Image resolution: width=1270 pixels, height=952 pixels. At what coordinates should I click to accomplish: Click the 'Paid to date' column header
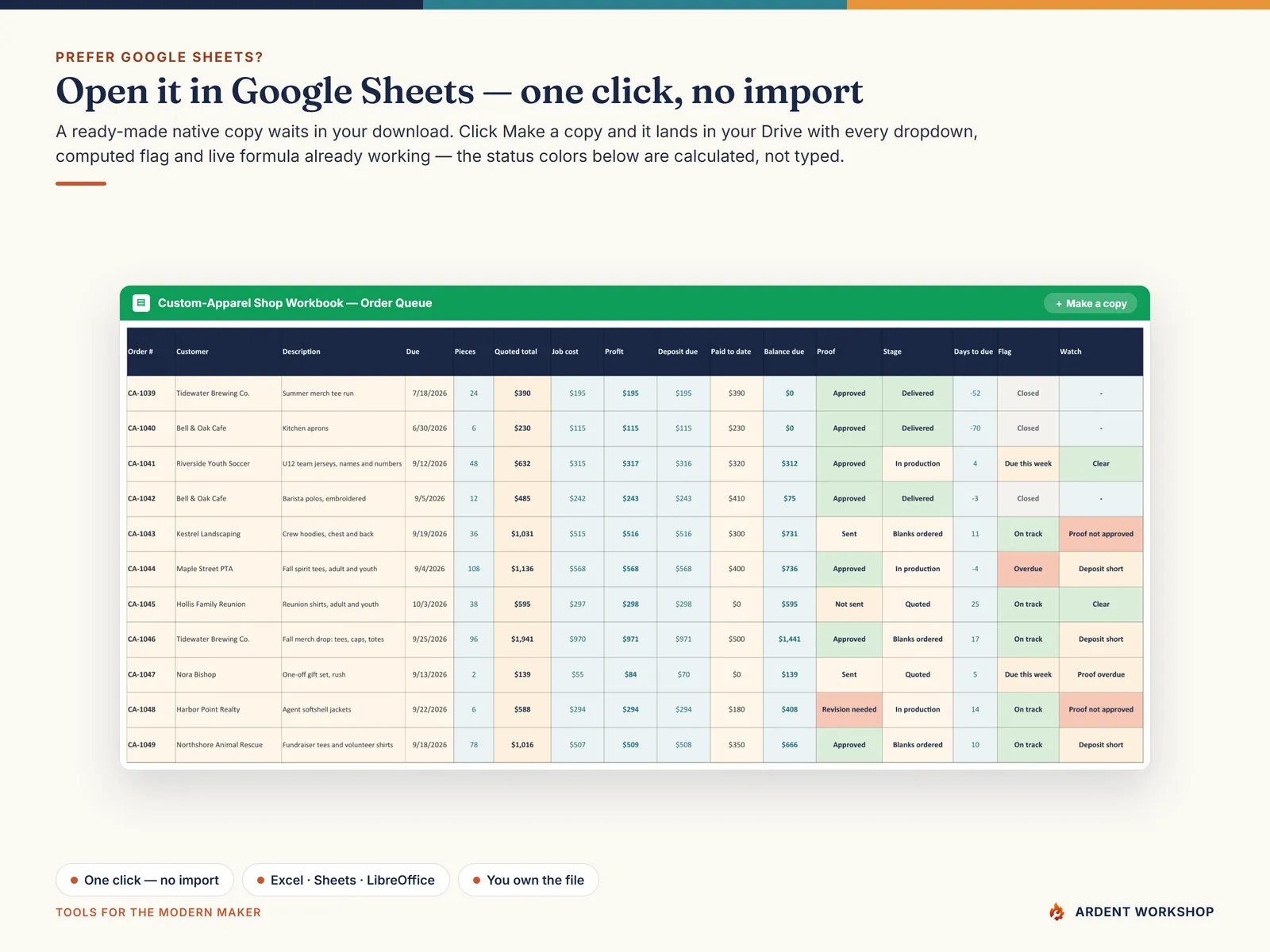[x=737, y=351]
